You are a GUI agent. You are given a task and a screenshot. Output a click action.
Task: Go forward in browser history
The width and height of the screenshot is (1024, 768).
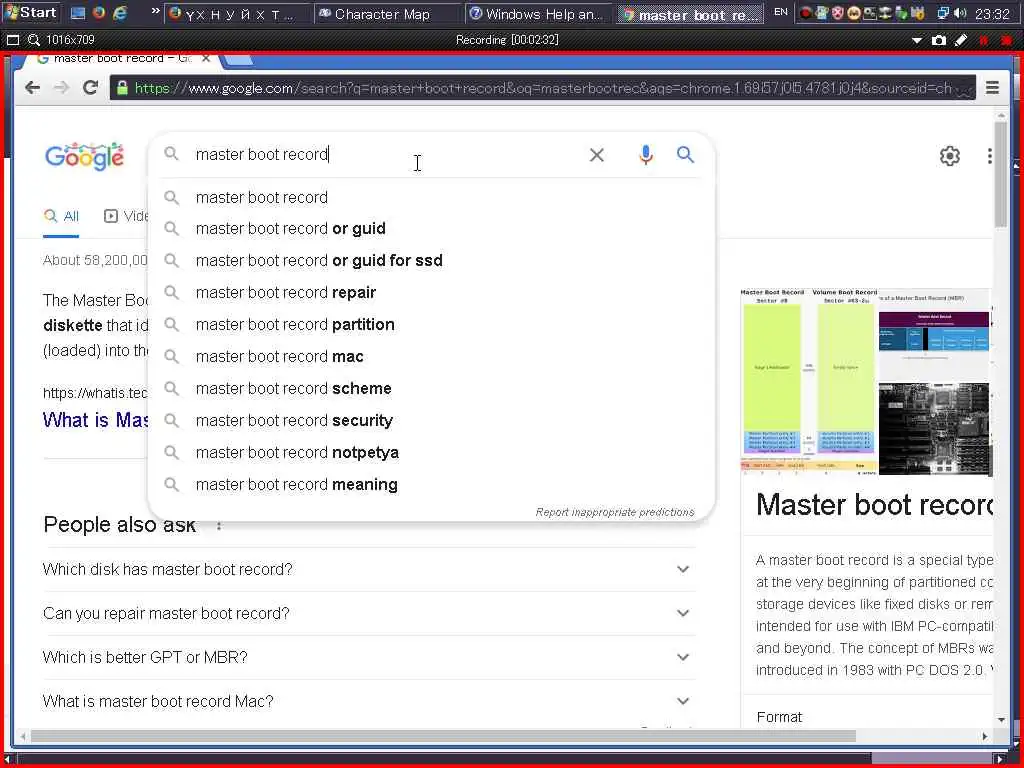pos(61,88)
